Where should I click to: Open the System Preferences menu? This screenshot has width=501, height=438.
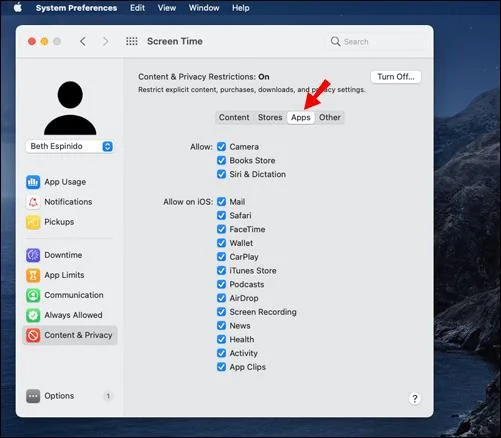click(76, 8)
